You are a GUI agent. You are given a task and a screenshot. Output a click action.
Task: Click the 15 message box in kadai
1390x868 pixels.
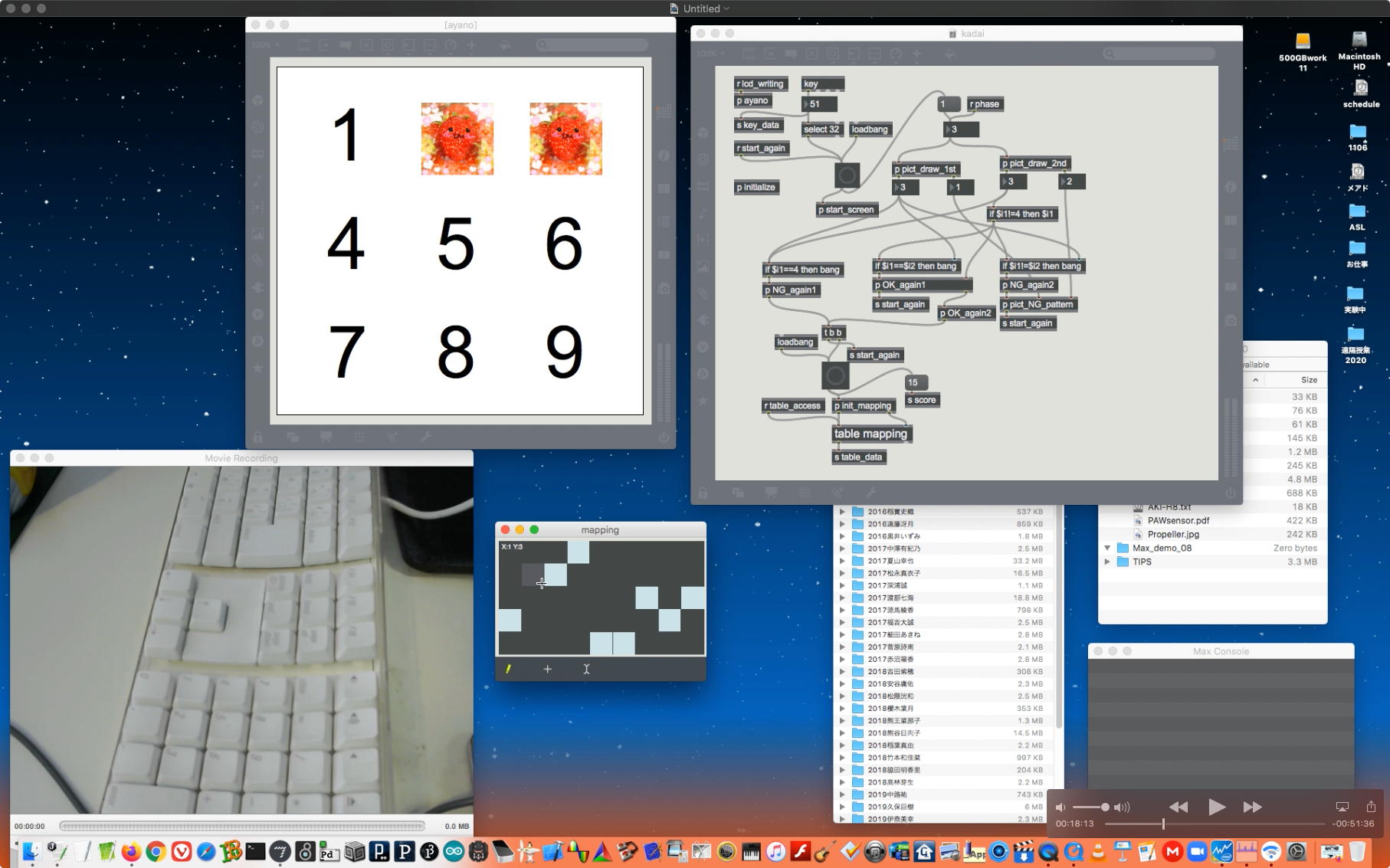coord(916,382)
